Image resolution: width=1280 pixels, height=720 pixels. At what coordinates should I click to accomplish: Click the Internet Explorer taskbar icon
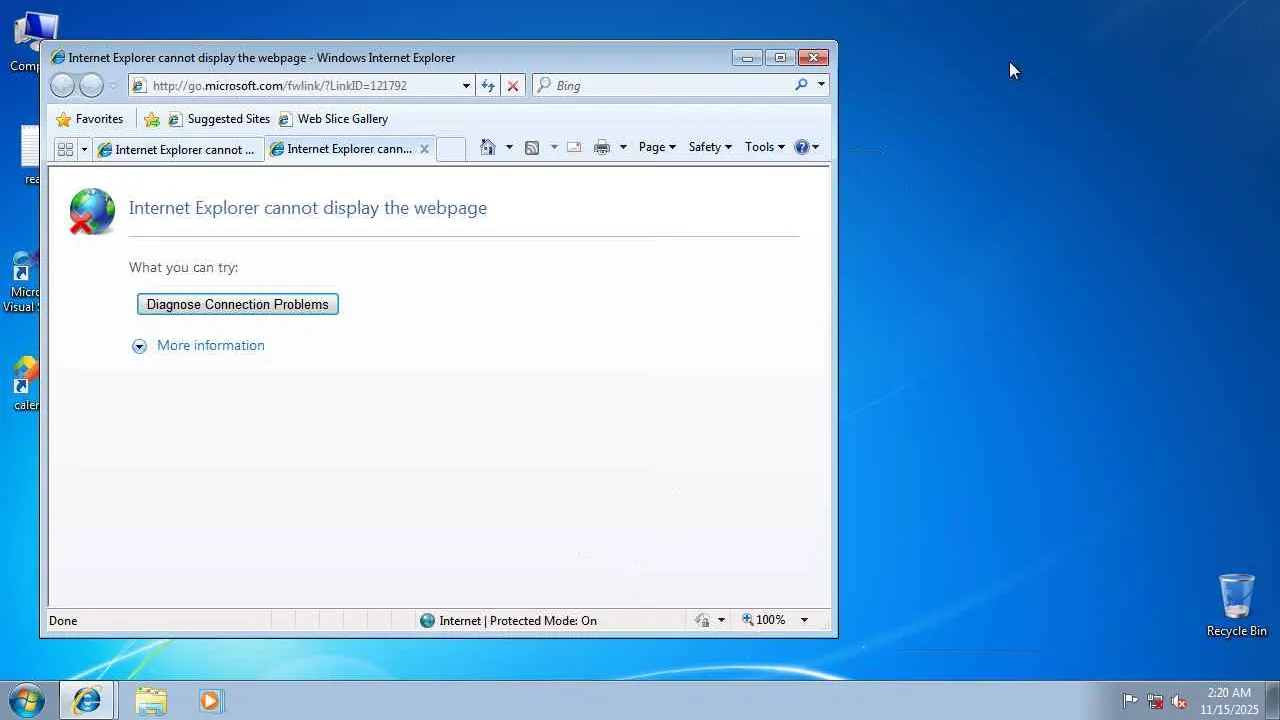point(87,701)
